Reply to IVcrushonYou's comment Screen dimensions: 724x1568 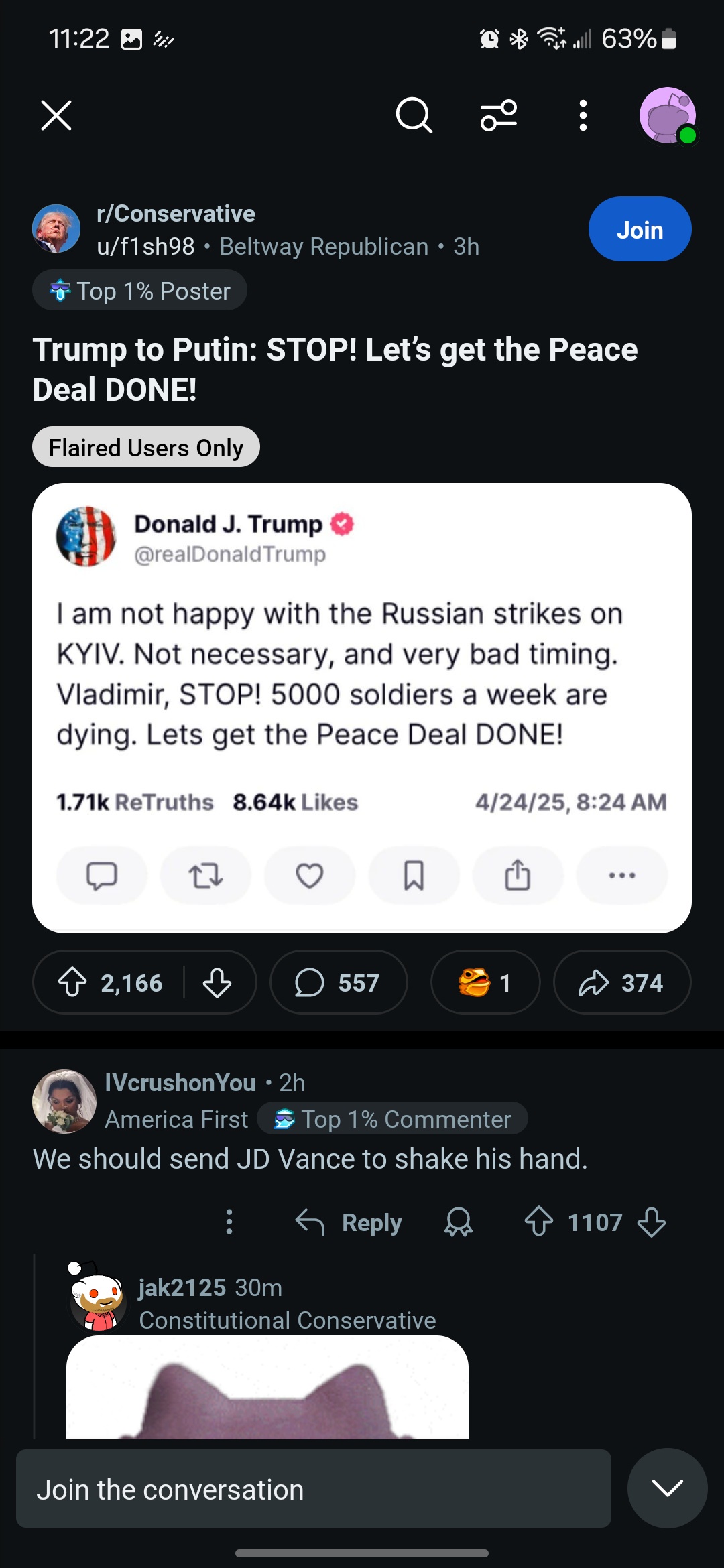click(349, 1222)
